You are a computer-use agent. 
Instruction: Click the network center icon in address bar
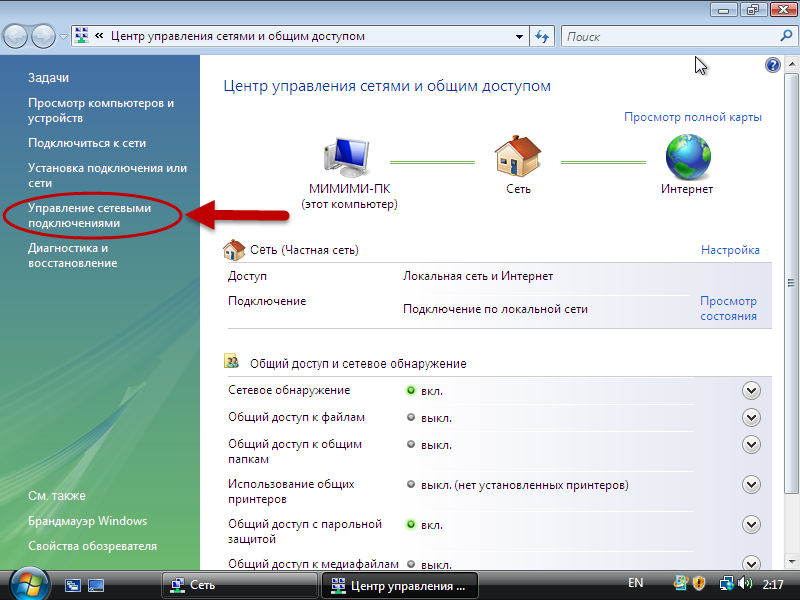click(x=82, y=36)
